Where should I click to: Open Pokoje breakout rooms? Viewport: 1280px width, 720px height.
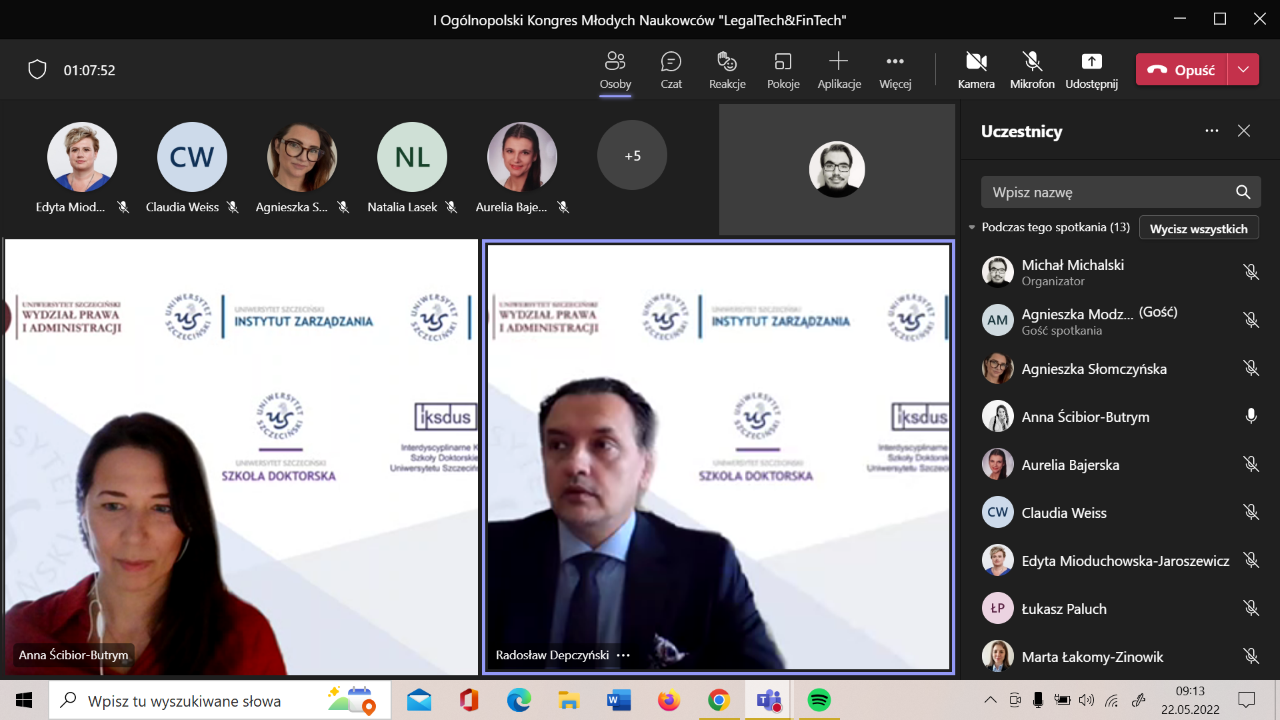(783, 70)
